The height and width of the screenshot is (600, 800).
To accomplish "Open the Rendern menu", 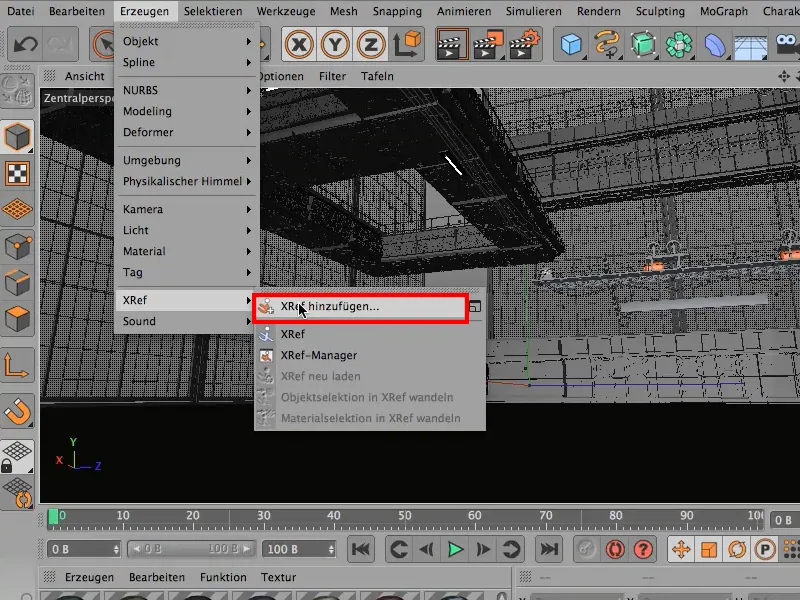I will [598, 11].
